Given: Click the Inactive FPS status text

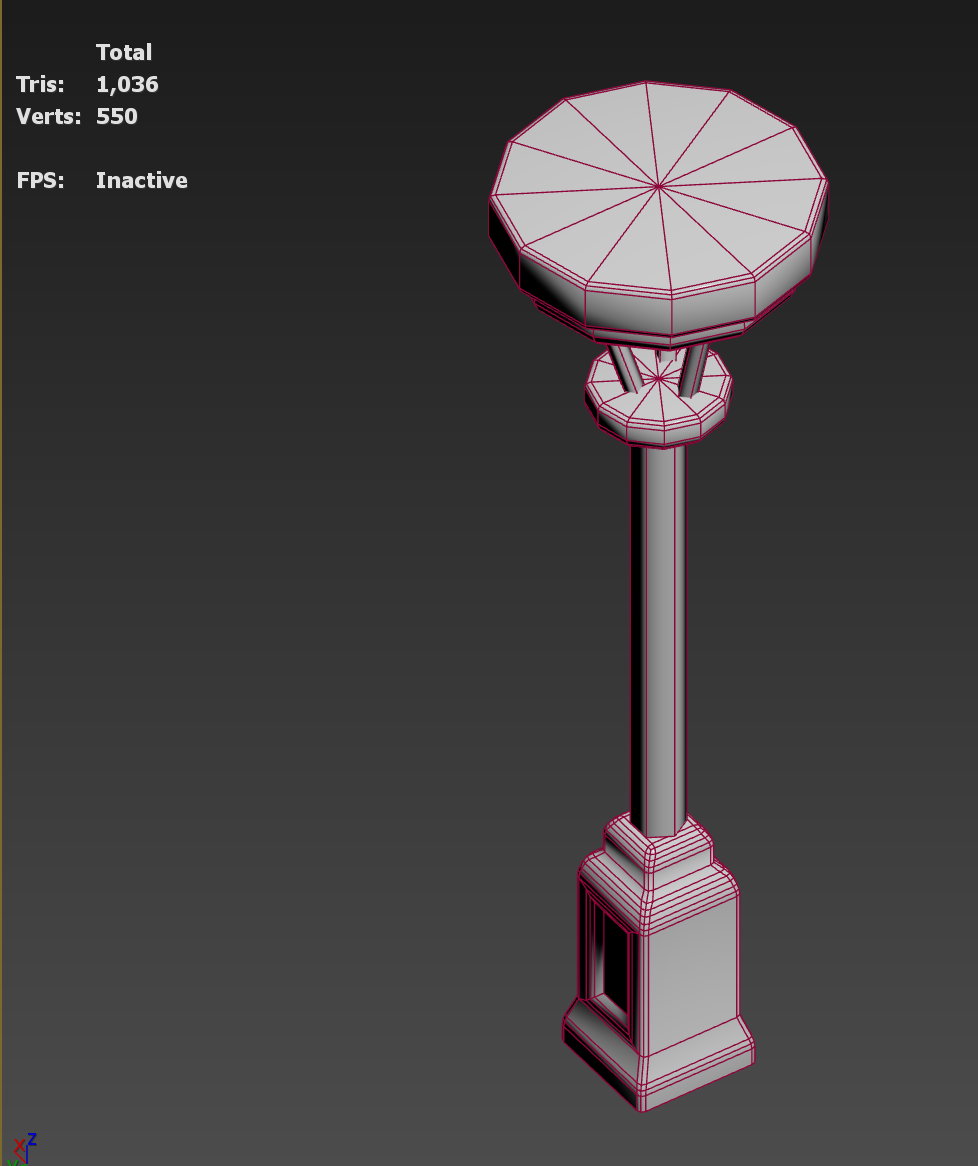Looking at the screenshot, I should 141,180.
